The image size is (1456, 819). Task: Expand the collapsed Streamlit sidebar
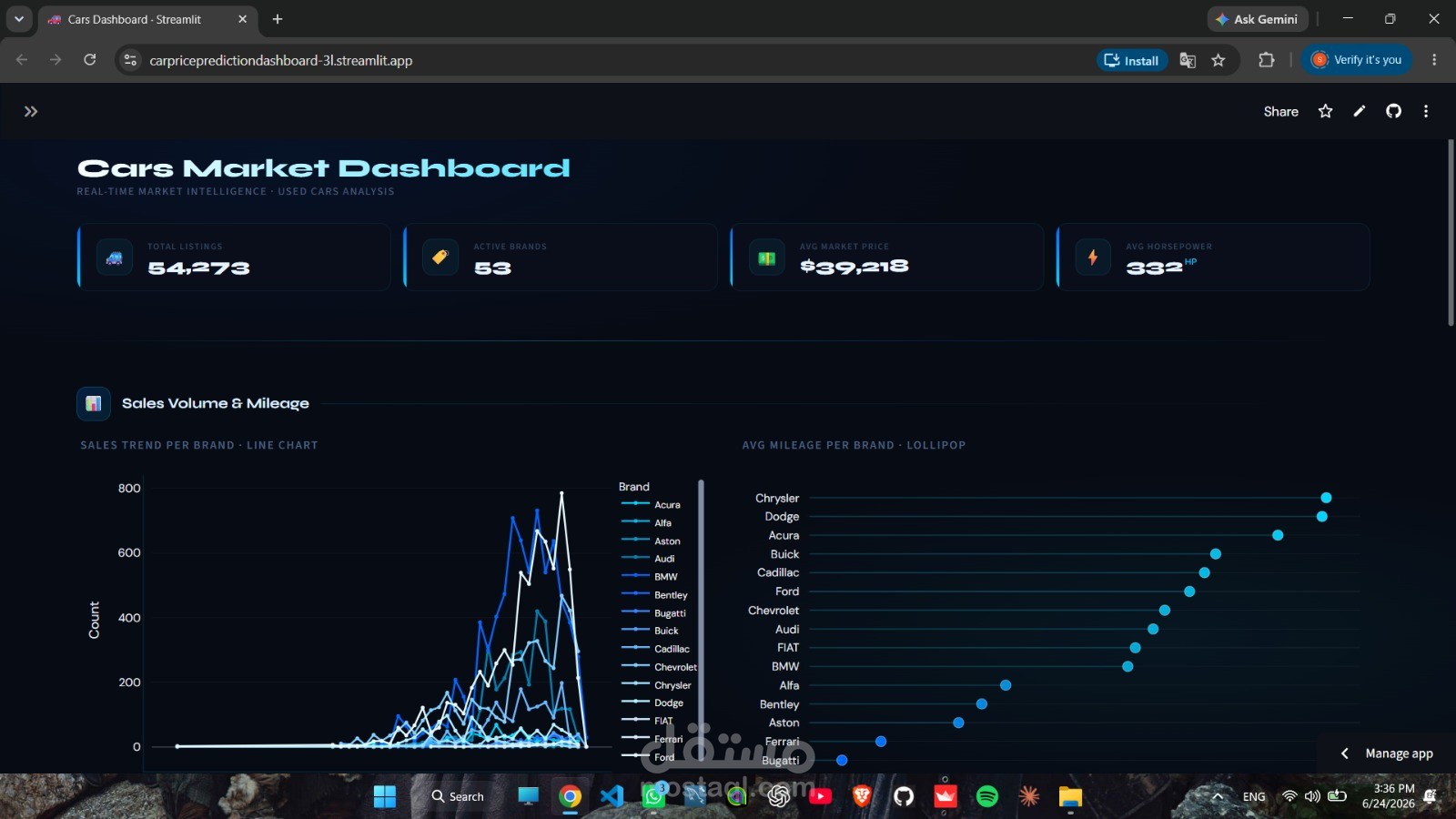[x=31, y=111]
